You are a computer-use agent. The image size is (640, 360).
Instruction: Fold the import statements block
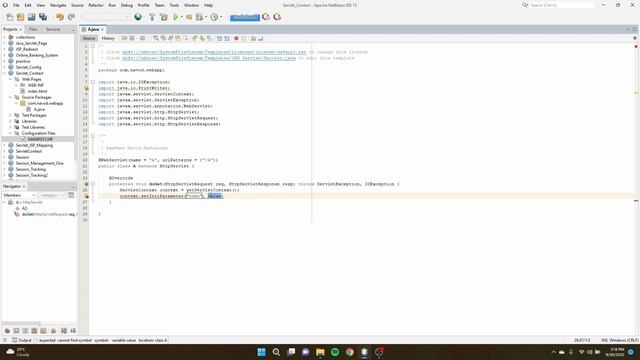93,82
